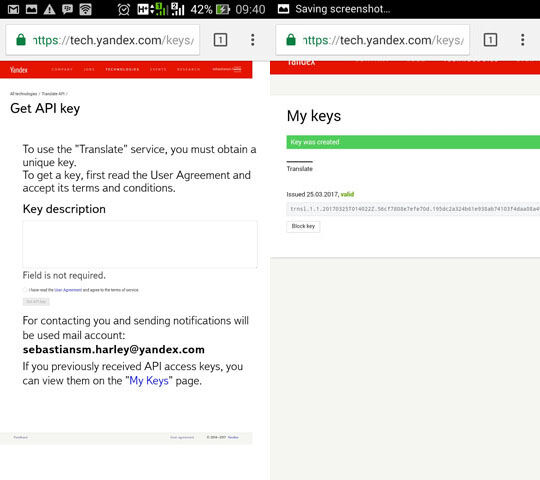Select the Translate tab under My keys
Screen dimensions: 540x480
(300, 169)
